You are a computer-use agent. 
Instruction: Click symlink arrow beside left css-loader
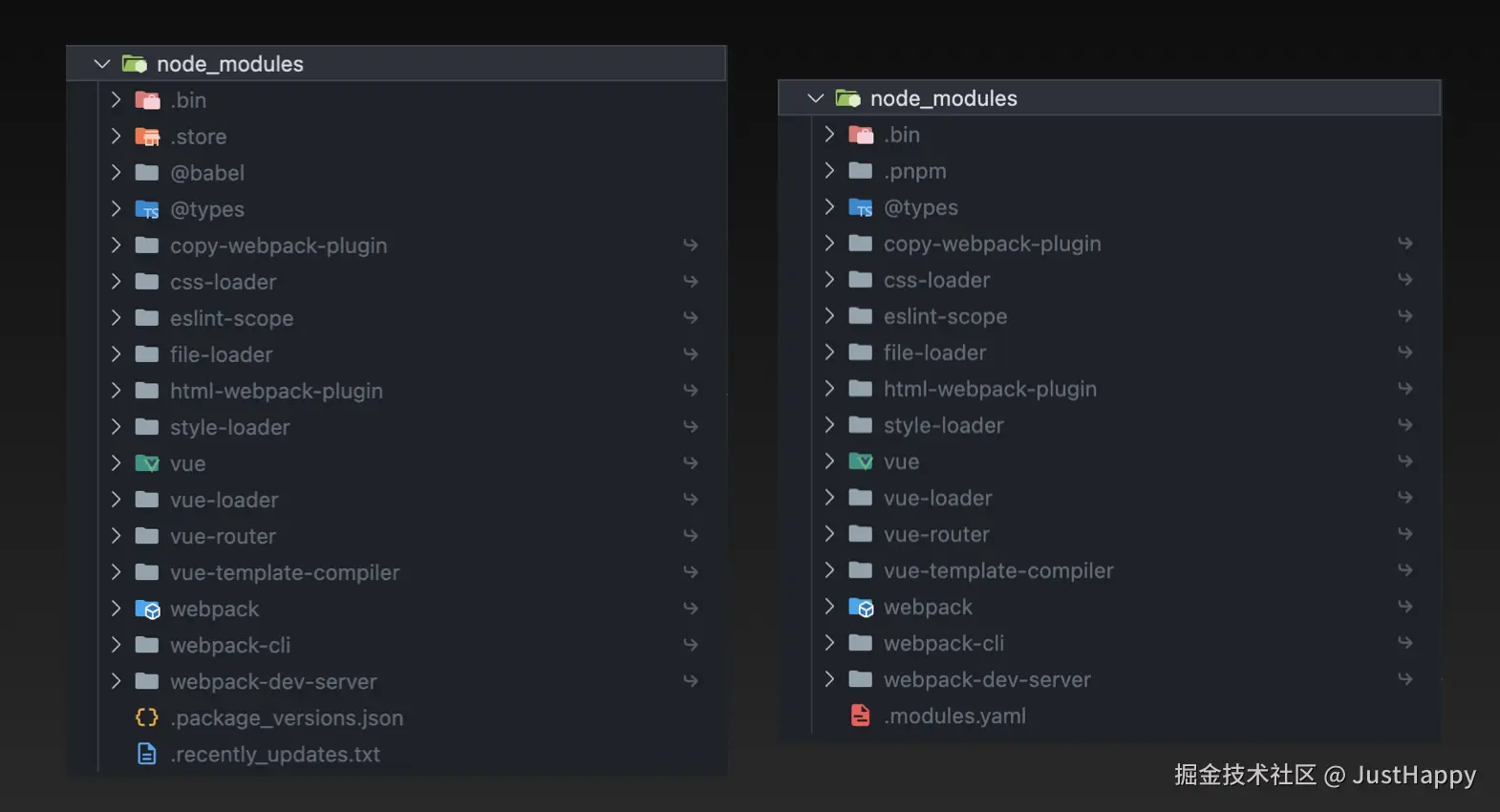pos(691,282)
